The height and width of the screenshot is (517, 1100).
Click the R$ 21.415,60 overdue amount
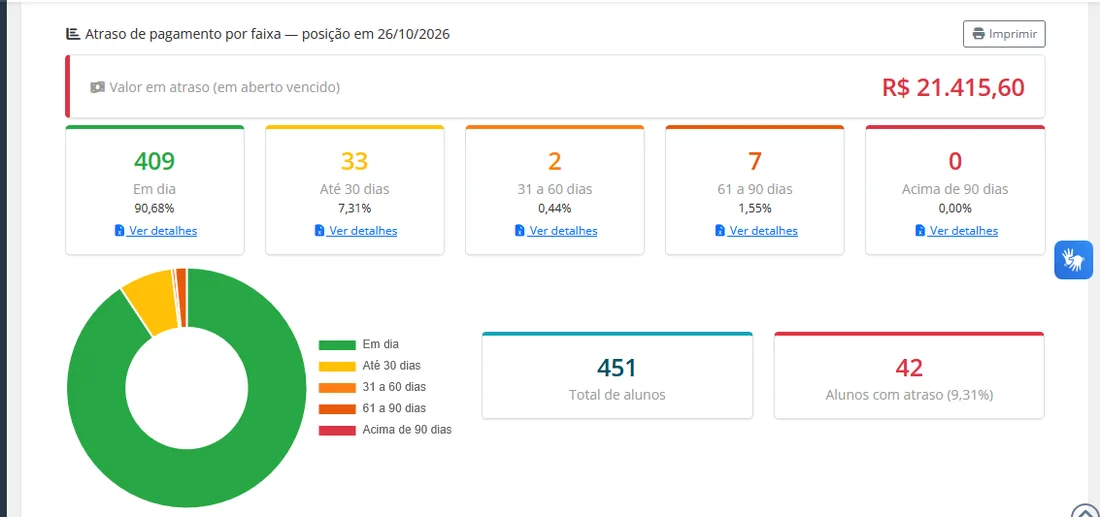(x=953, y=88)
